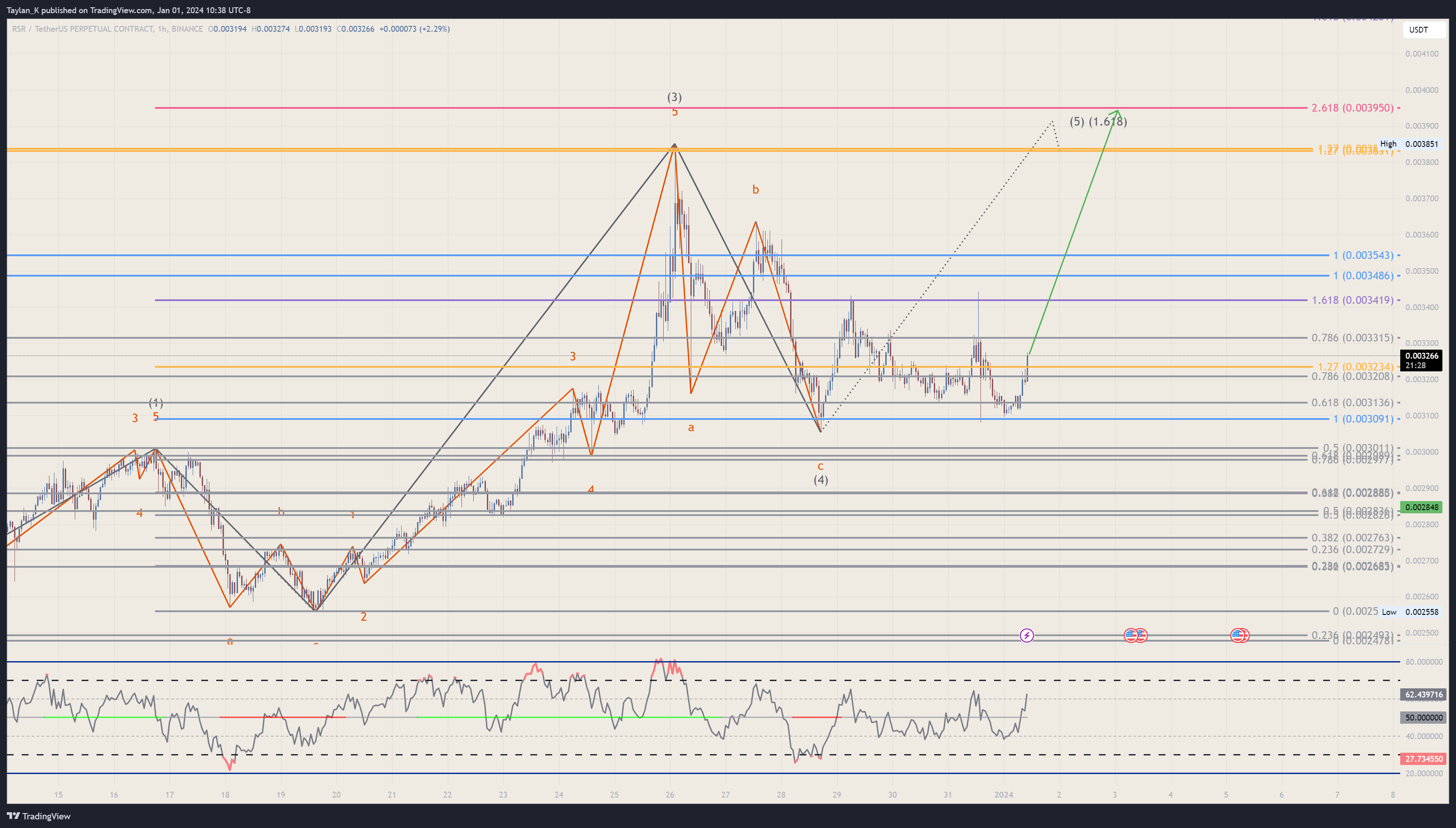Select the 1 (0.003486) Fibonacci label
Image resolution: width=1456 pixels, height=828 pixels.
[x=1363, y=276]
